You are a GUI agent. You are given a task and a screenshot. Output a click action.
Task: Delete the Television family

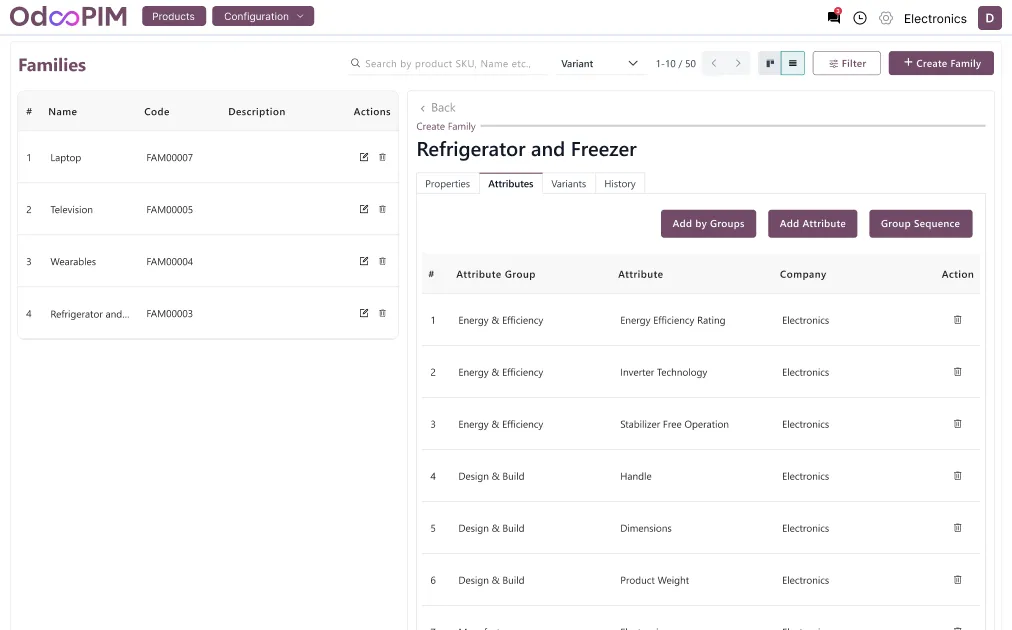(x=382, y=209)
